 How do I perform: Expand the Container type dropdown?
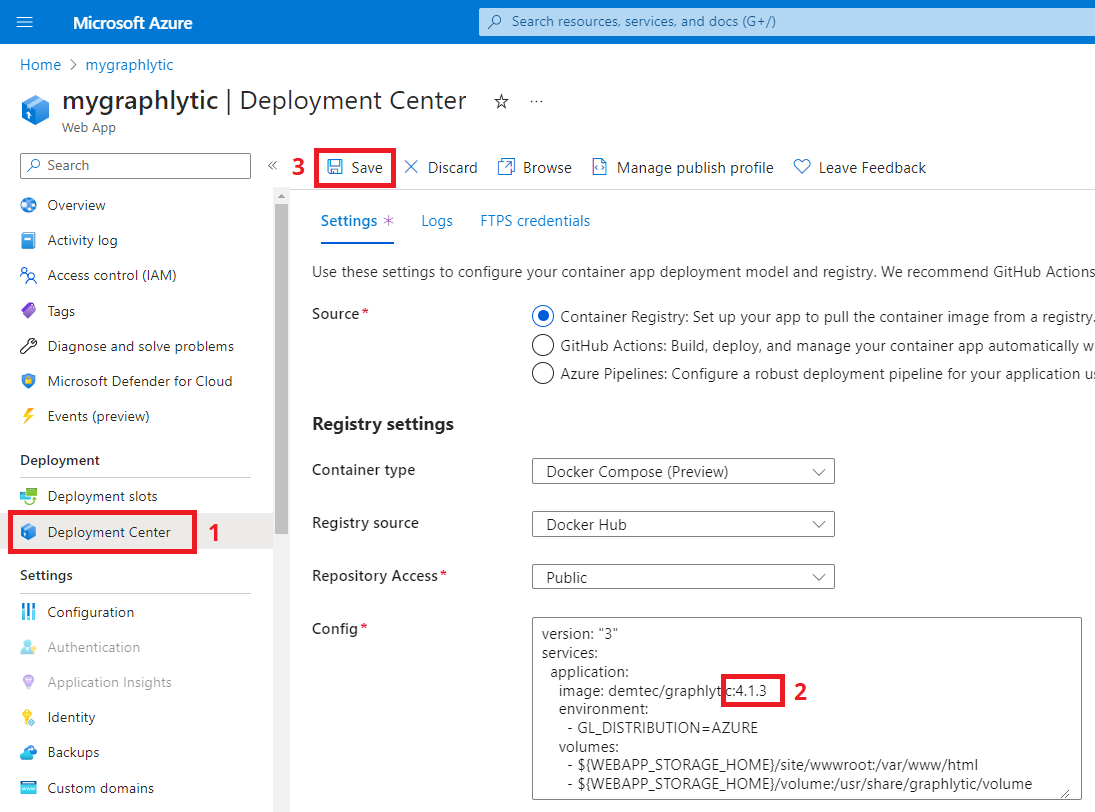[x=683, y=471]
